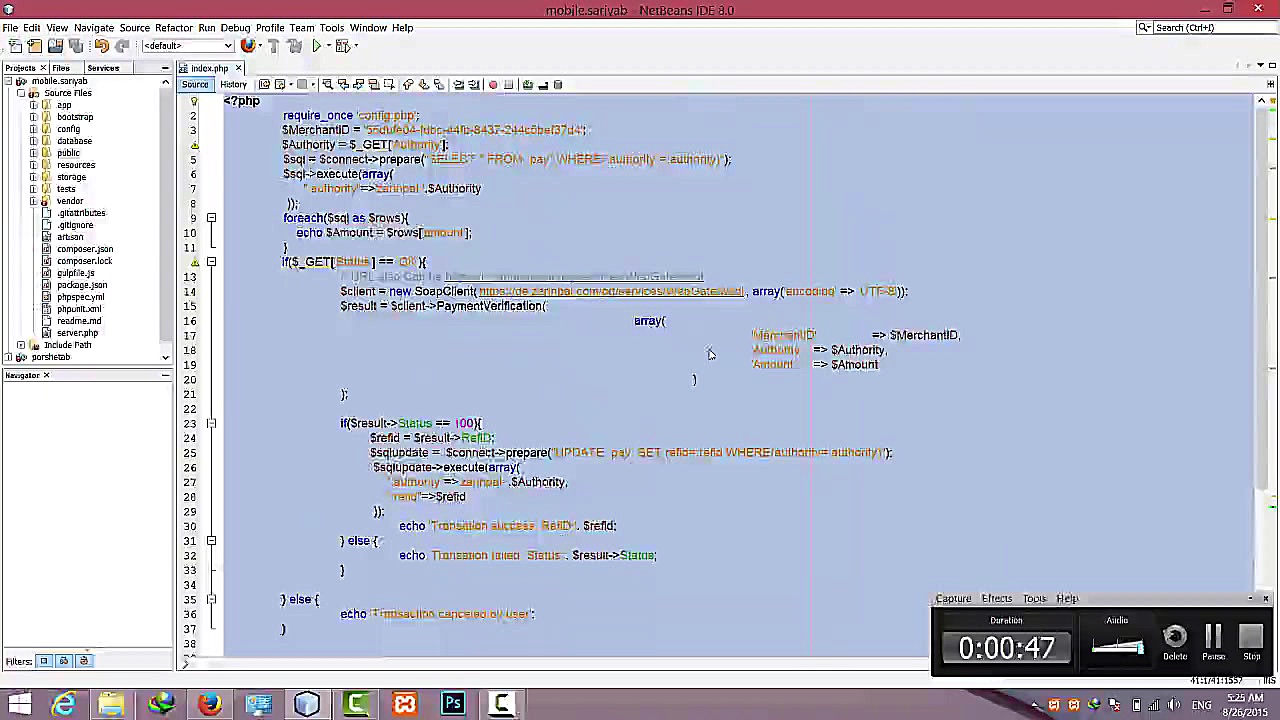
Task: Open the recorder's Effects menu
Action: [x=996, y=599]
